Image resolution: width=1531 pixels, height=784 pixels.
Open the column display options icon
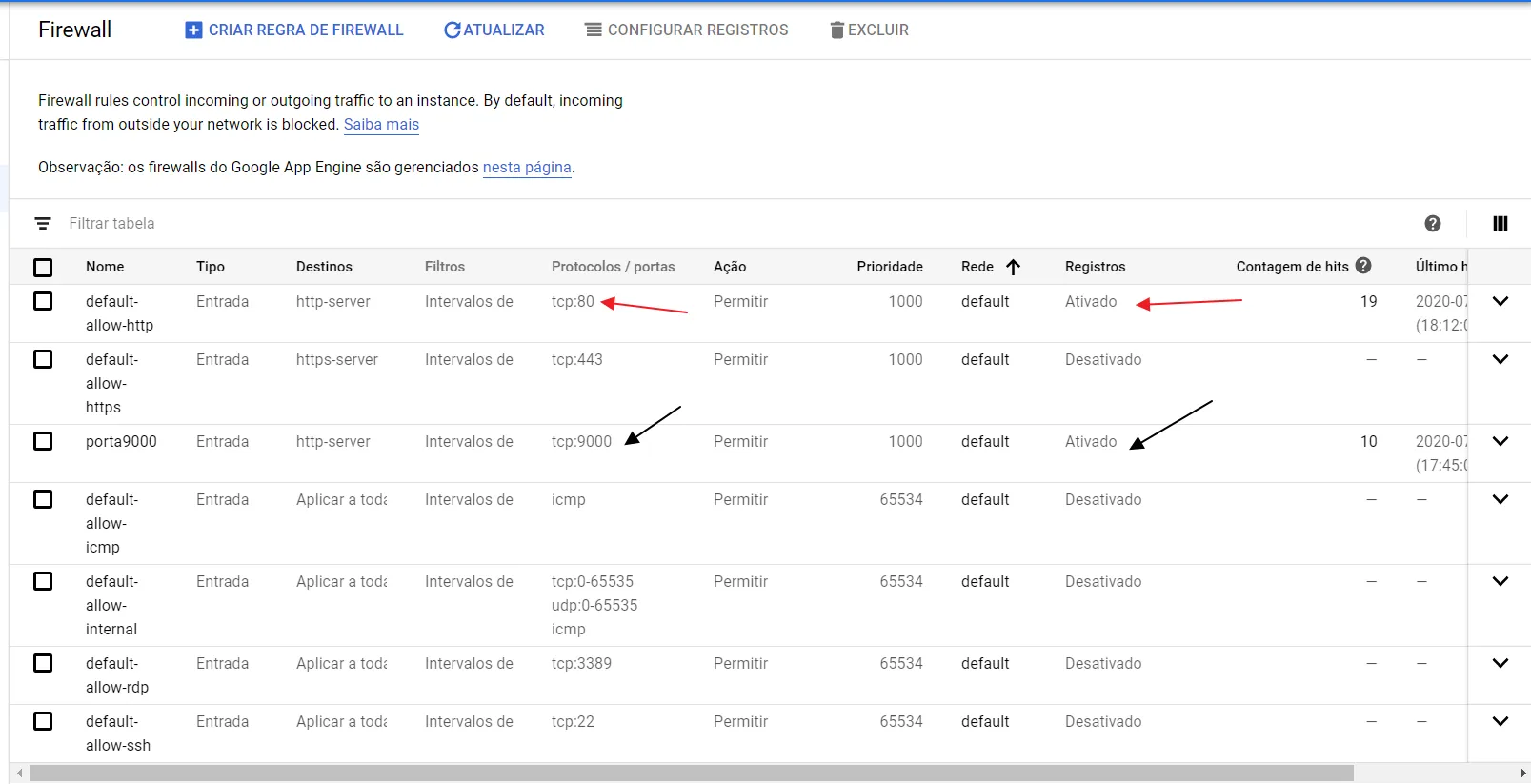pyautogui.click(x=1500, y=224)
